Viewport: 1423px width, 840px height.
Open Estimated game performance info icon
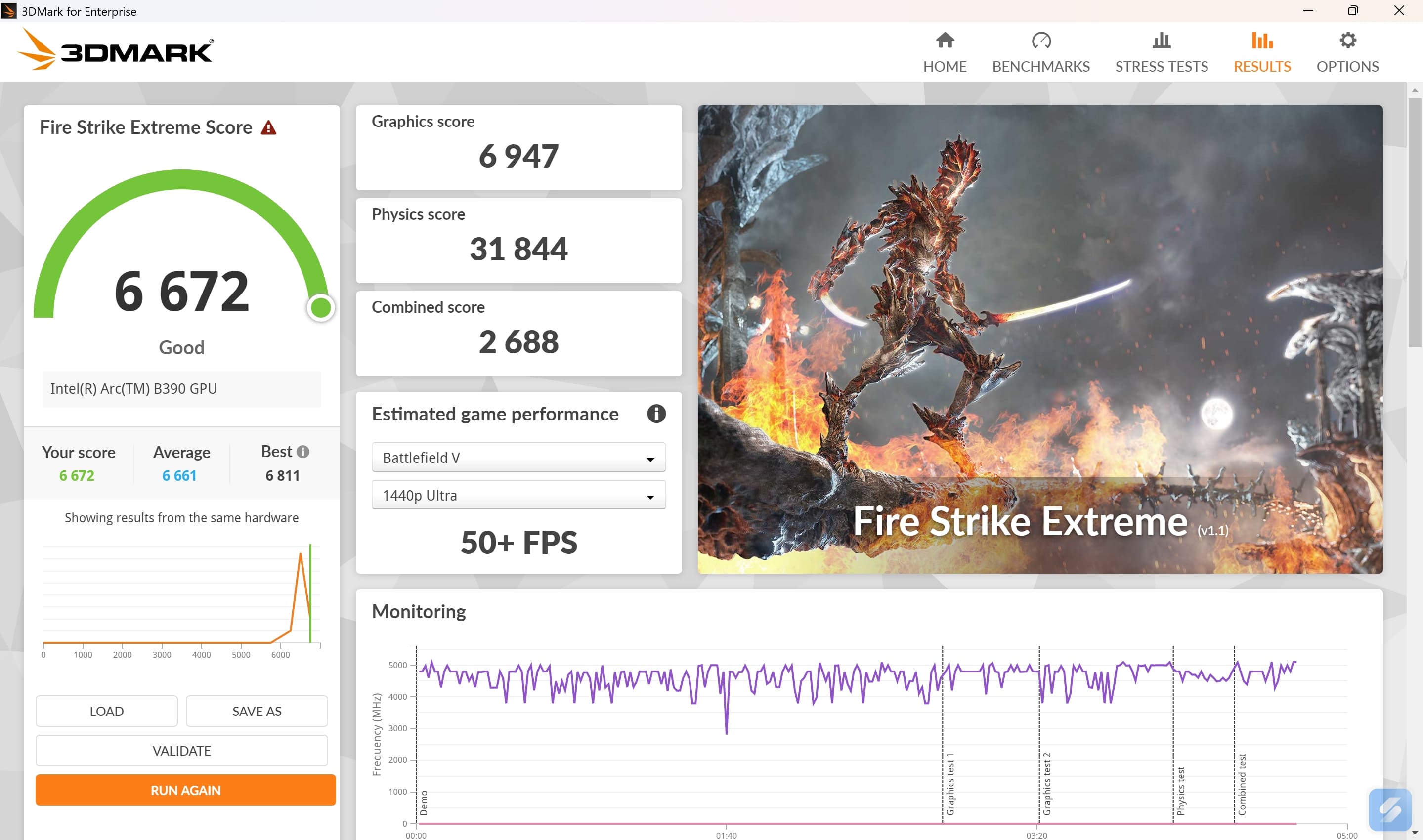[656, 414]
